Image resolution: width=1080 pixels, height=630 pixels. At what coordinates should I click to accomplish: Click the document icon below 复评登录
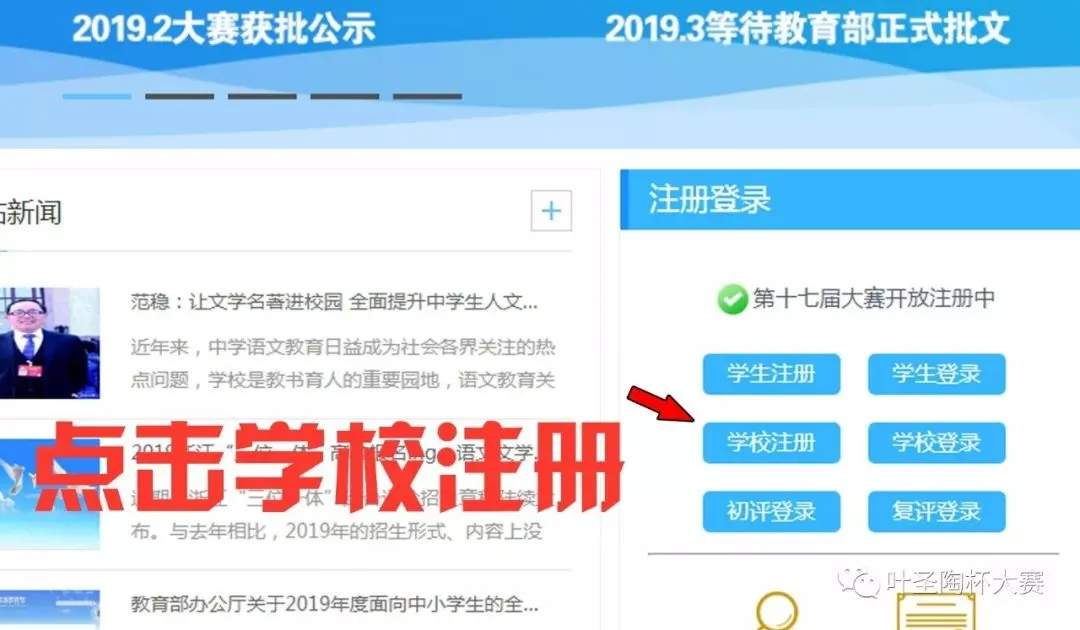936,611
